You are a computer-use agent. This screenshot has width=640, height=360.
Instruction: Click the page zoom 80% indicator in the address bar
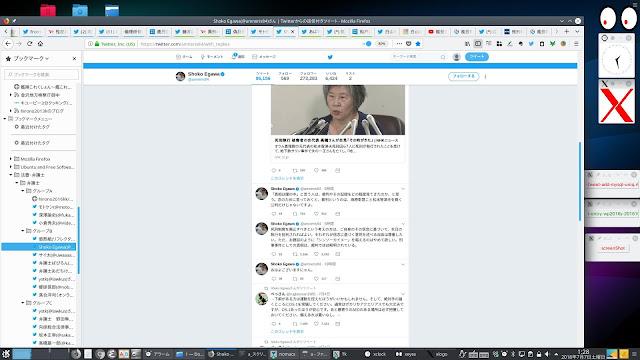pos(381,44)
